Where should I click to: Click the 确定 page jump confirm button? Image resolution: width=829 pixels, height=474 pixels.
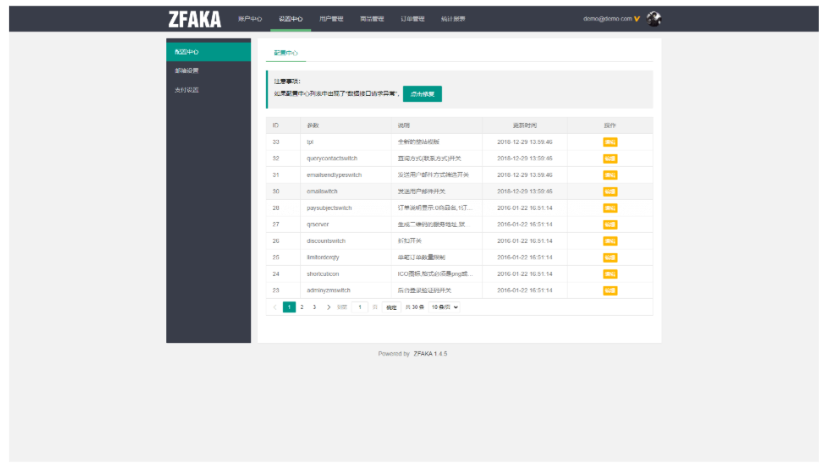(x=391, y=307)
